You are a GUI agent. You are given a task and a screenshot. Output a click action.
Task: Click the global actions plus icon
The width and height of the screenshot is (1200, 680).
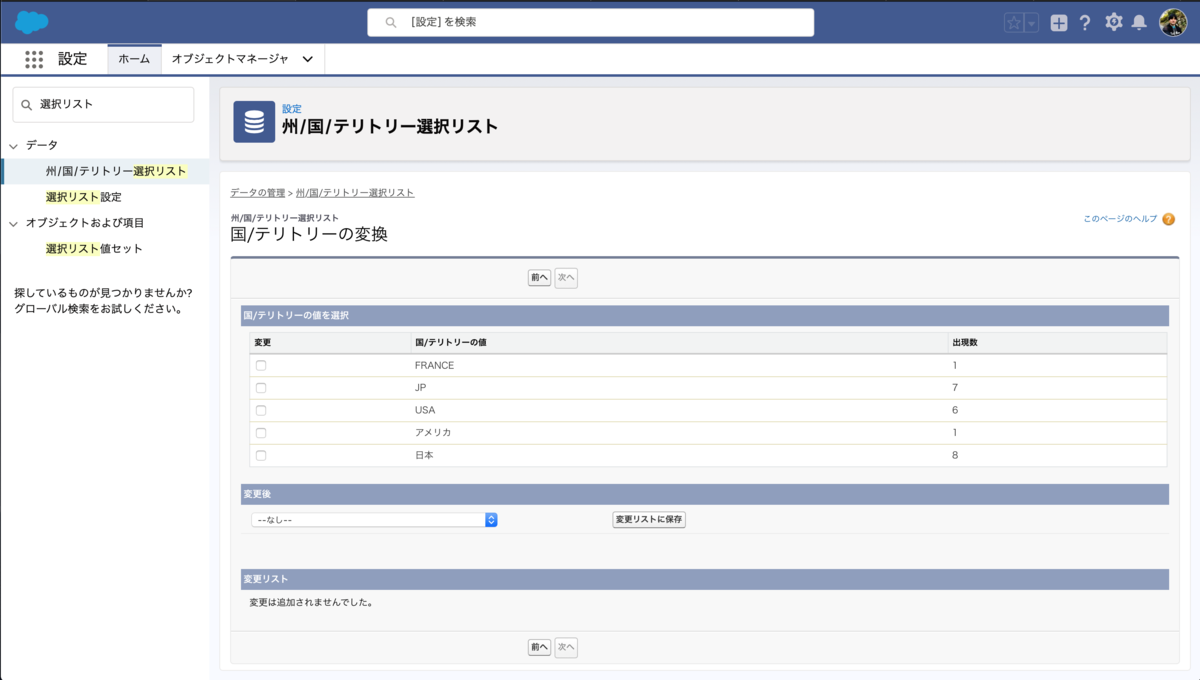1059,23
